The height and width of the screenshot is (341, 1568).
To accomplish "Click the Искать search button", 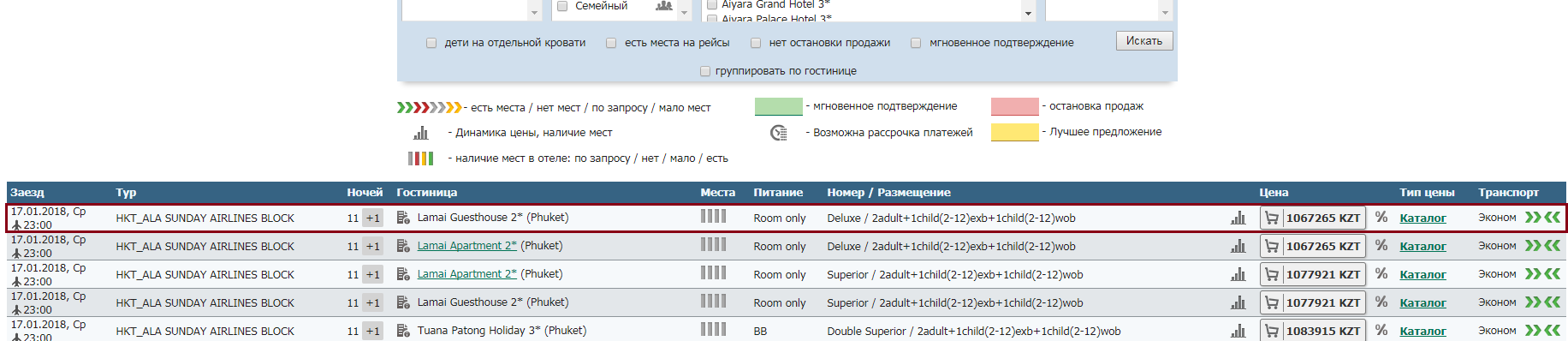I will point(1144,41).
